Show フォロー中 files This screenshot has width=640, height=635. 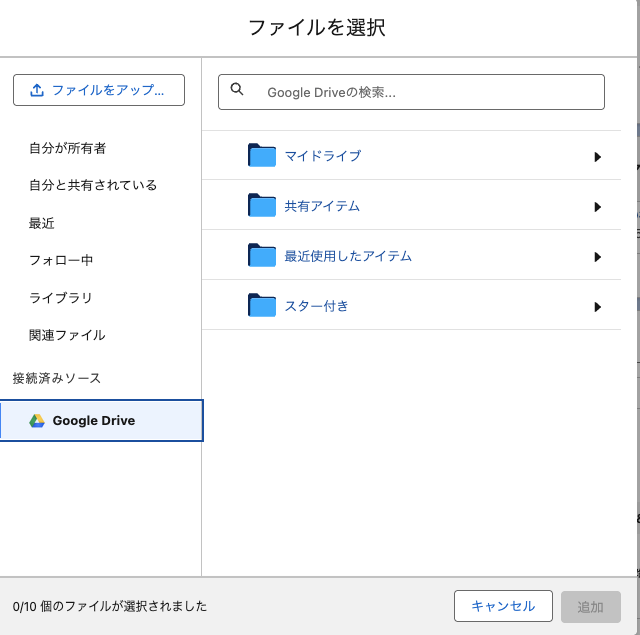[x=61, y=260]
